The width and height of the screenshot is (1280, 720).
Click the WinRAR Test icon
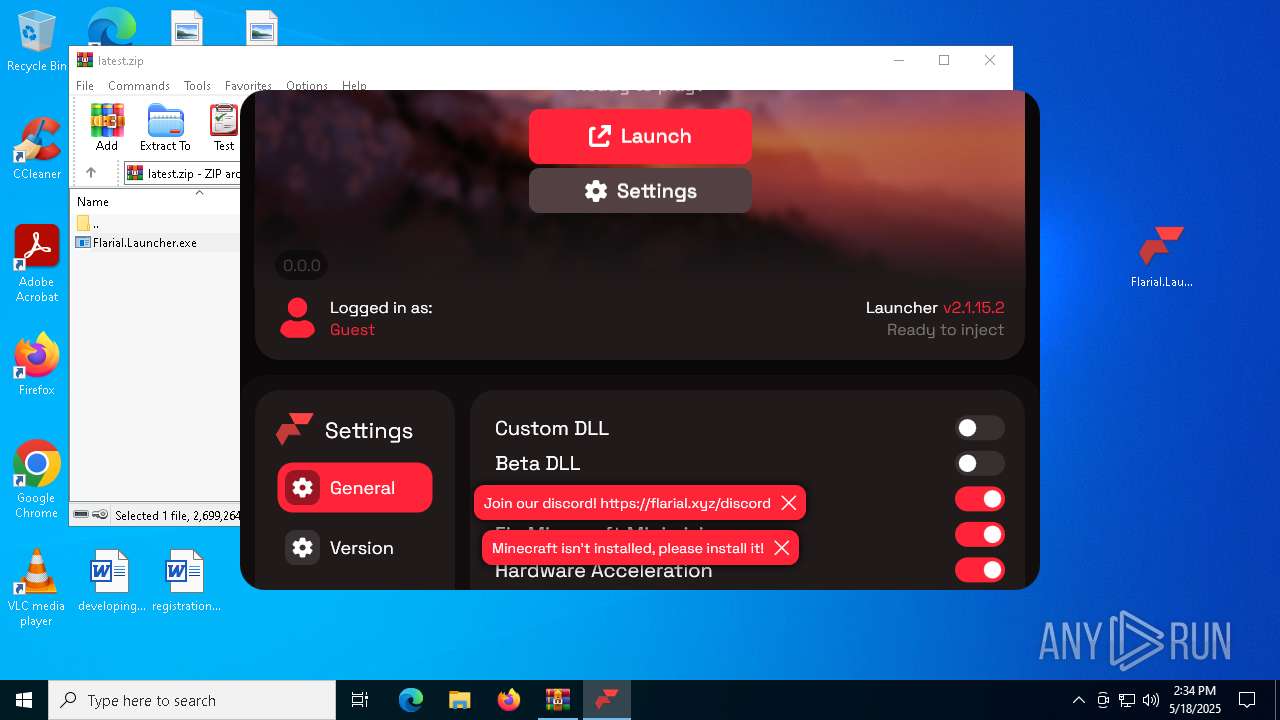(224, 127)
